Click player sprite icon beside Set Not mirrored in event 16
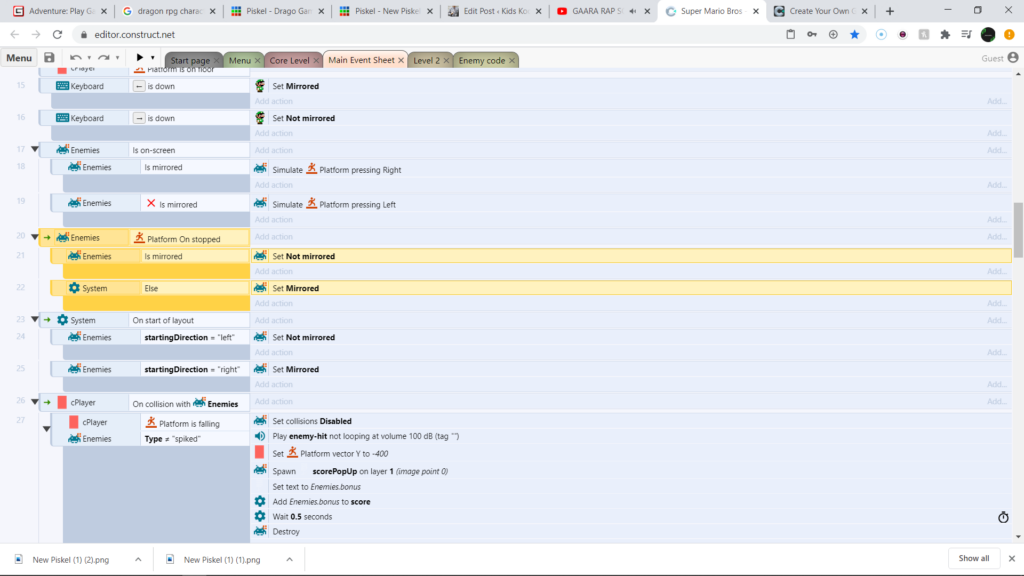This screenshot has height=576, width=1024. coord(260,118)
